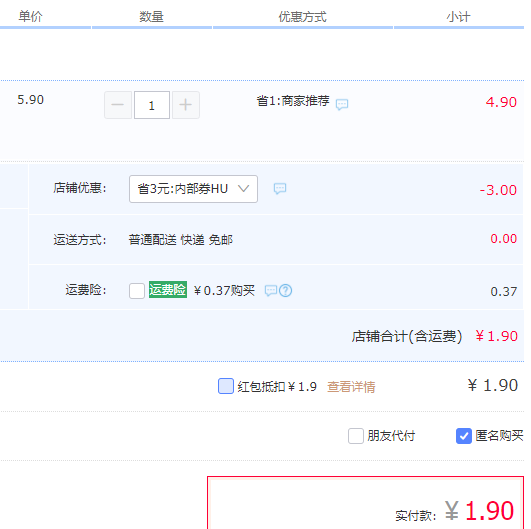Select the green 运费险 badge label

(x=168, y=290)
